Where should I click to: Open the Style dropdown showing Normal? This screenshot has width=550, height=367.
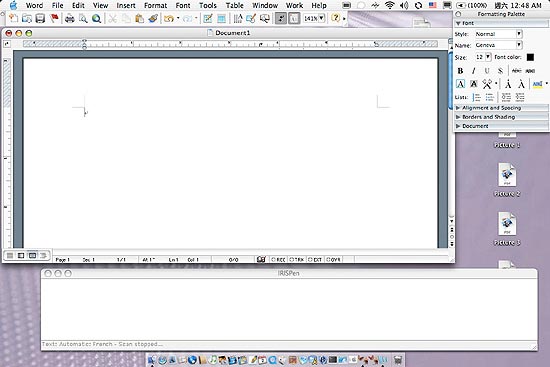[498, 34]
